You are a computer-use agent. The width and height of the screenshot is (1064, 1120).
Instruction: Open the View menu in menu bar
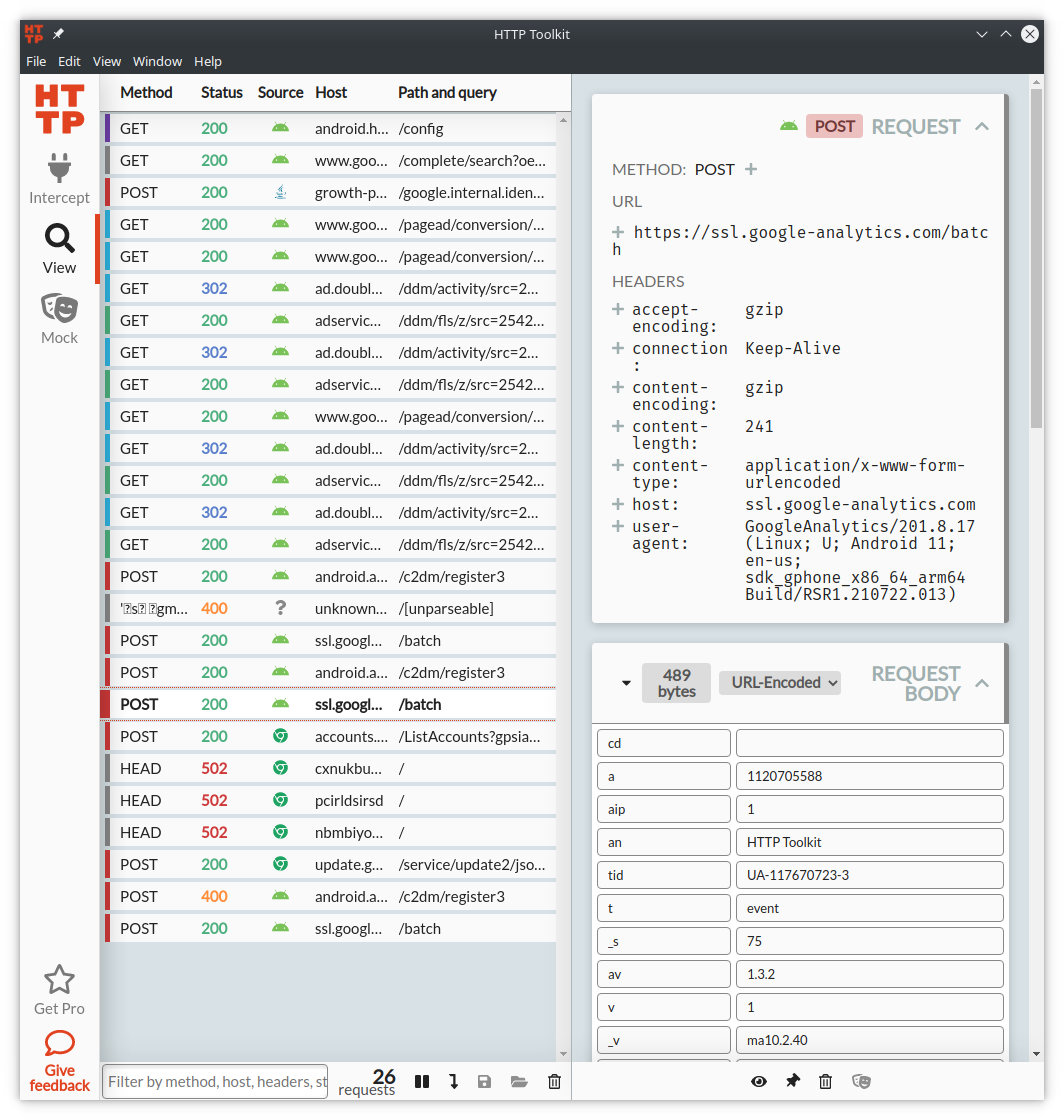(x=106, y=61)
